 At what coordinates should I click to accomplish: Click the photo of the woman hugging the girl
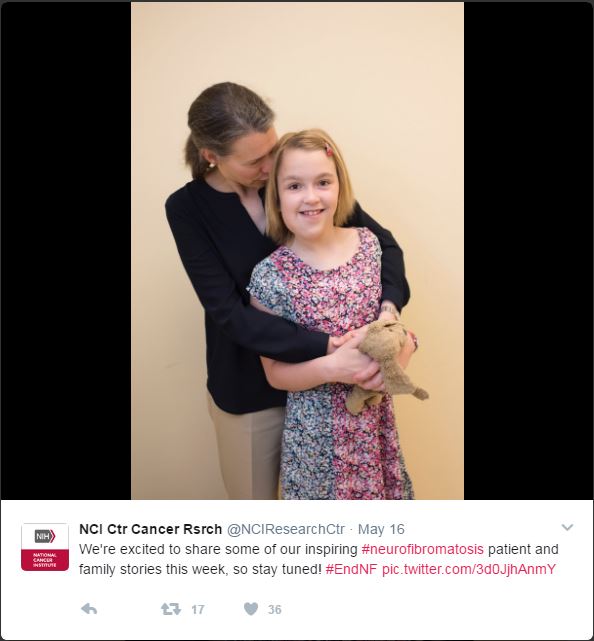(297, 251)
